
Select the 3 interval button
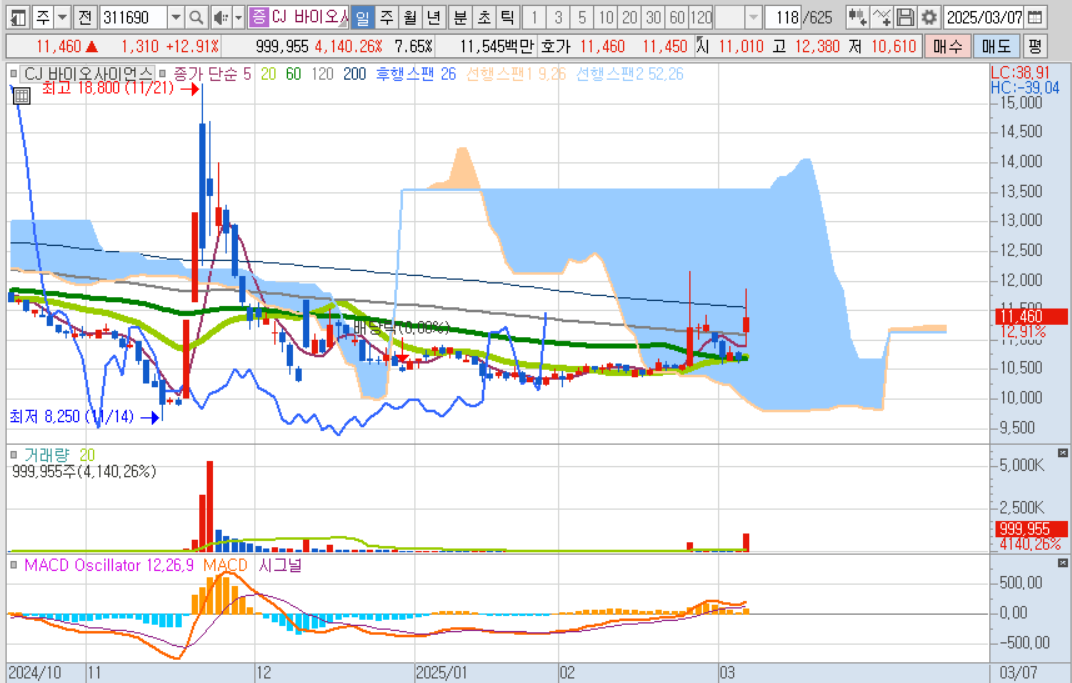click(558, 17)
